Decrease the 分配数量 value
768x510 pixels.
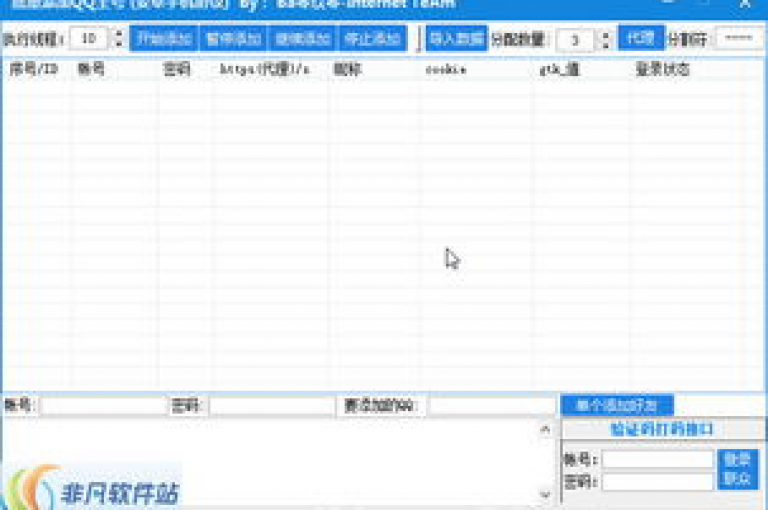[x=606, y=45]
